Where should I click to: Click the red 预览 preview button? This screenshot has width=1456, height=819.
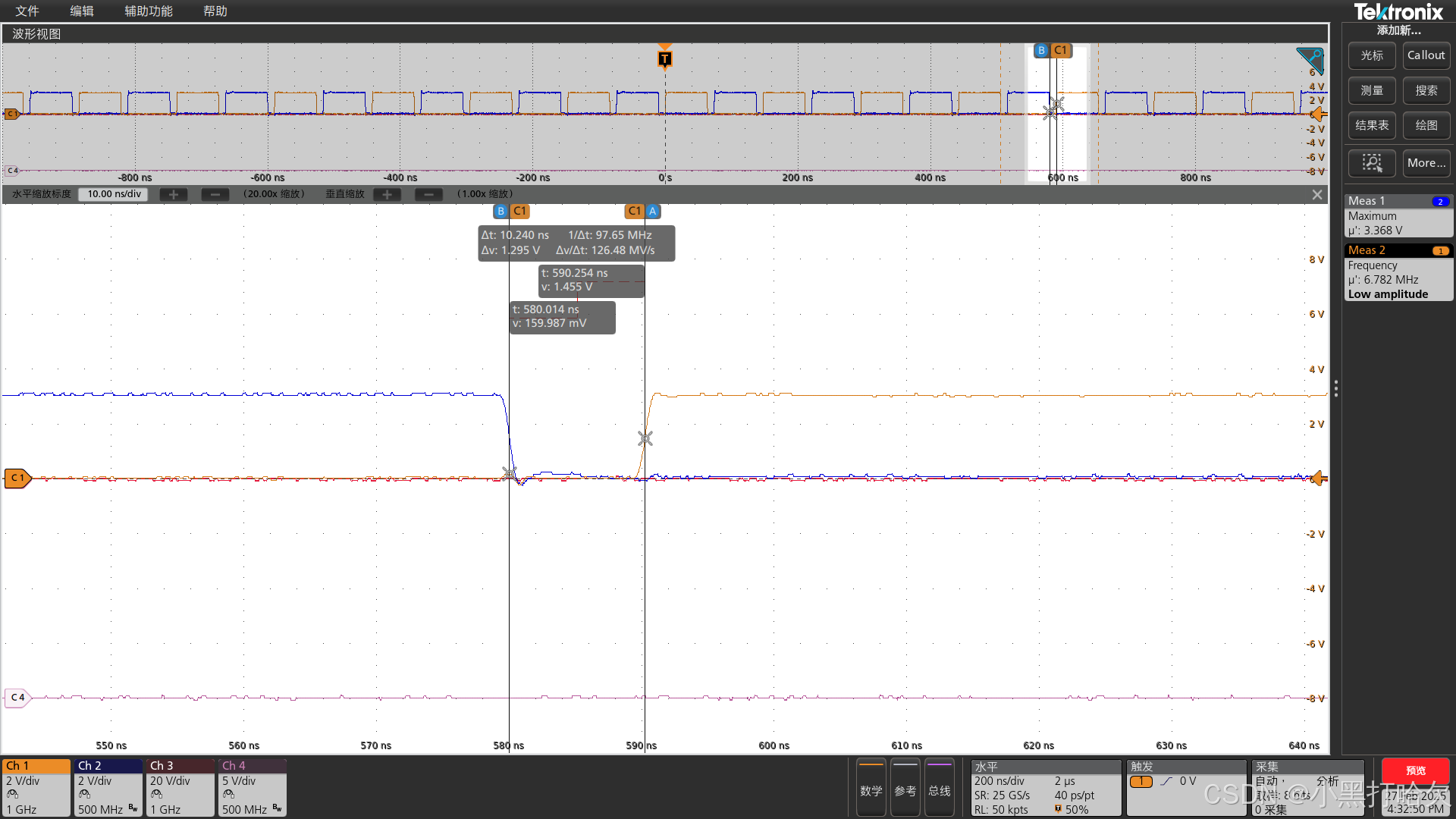pos(1415,770)
